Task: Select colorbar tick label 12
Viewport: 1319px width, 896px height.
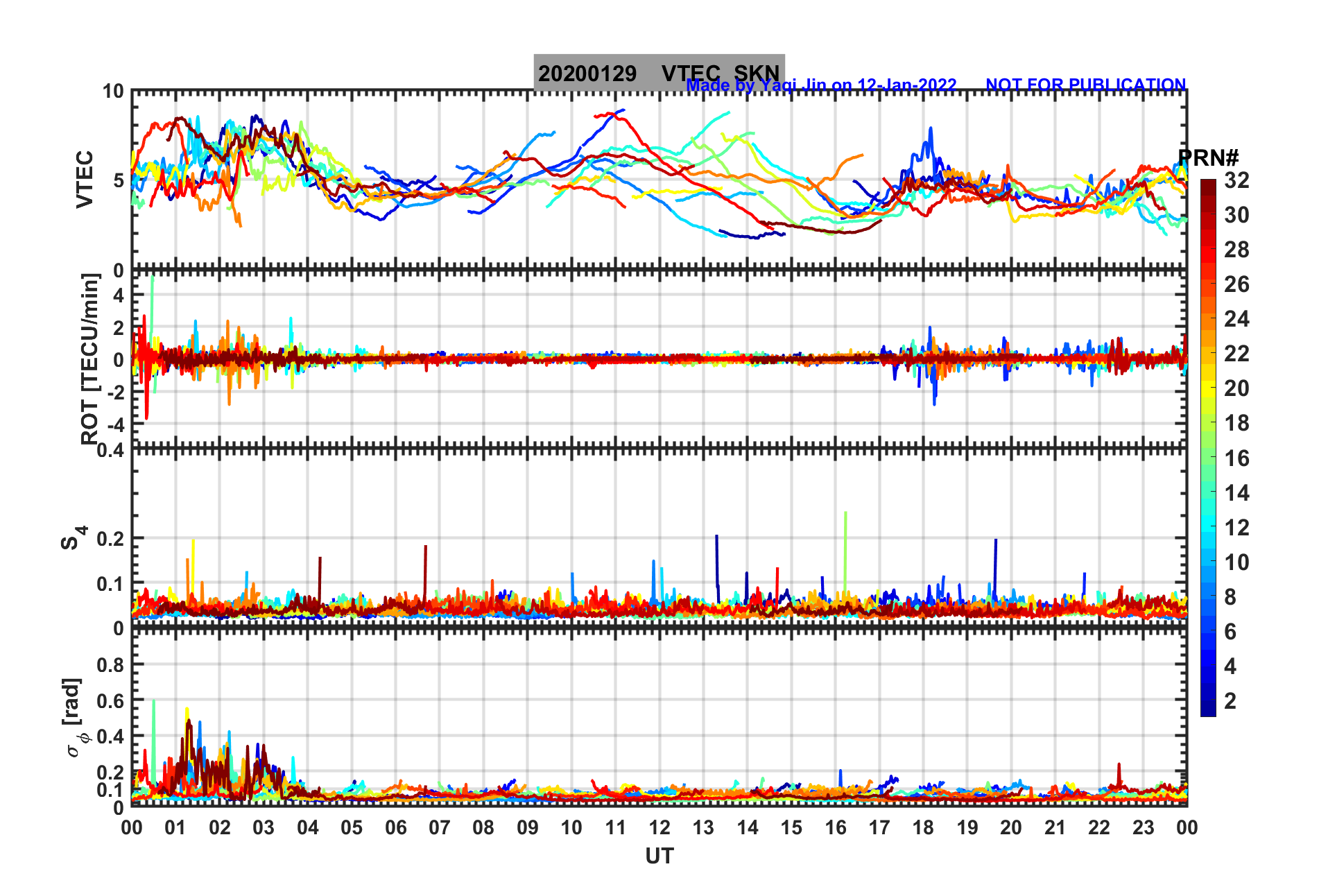Action: (x=1236, y=528)
